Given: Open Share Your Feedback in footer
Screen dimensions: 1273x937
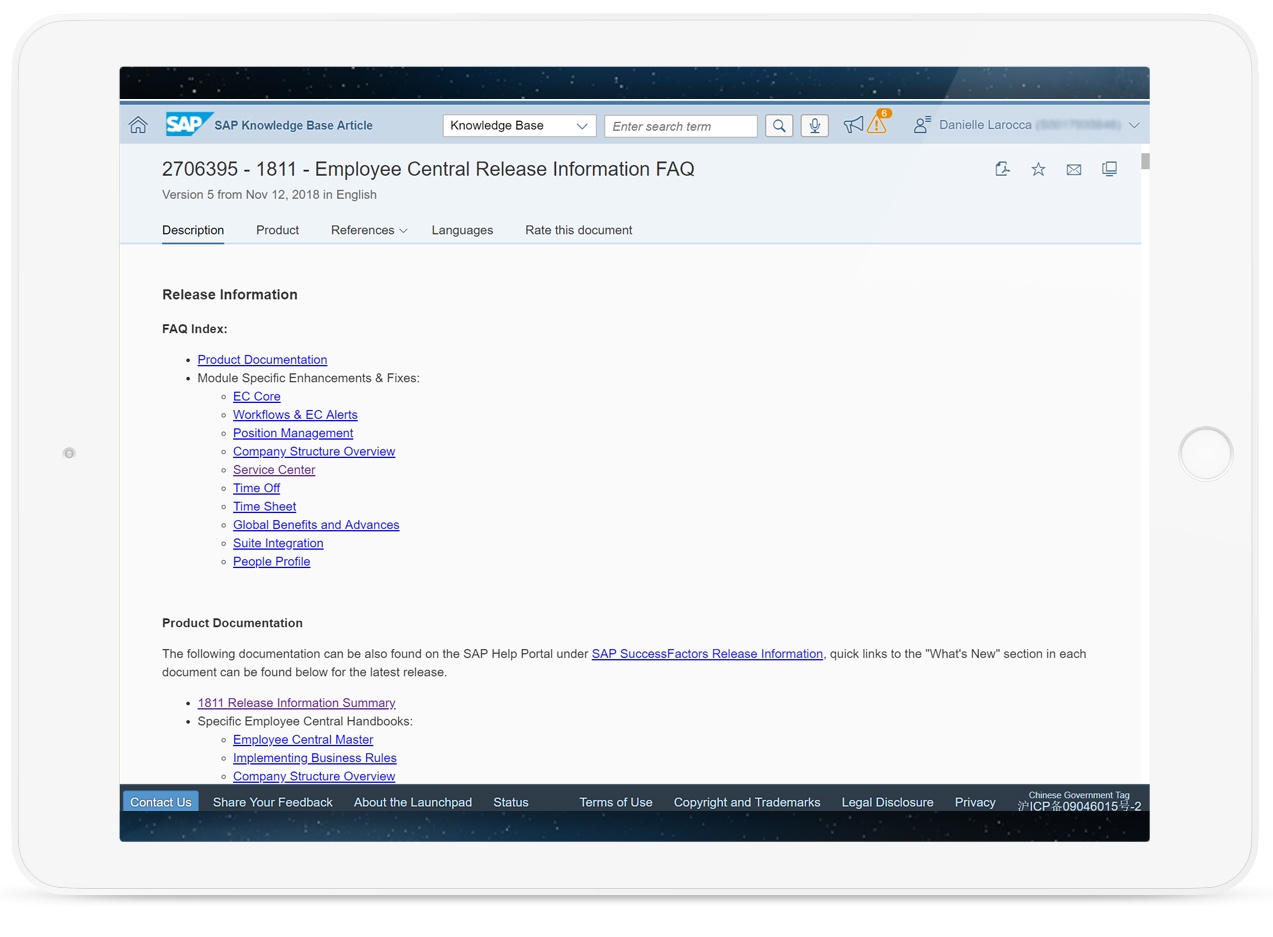Looking at the screenshot, I should pyautogui.click(x=272, y=802).
